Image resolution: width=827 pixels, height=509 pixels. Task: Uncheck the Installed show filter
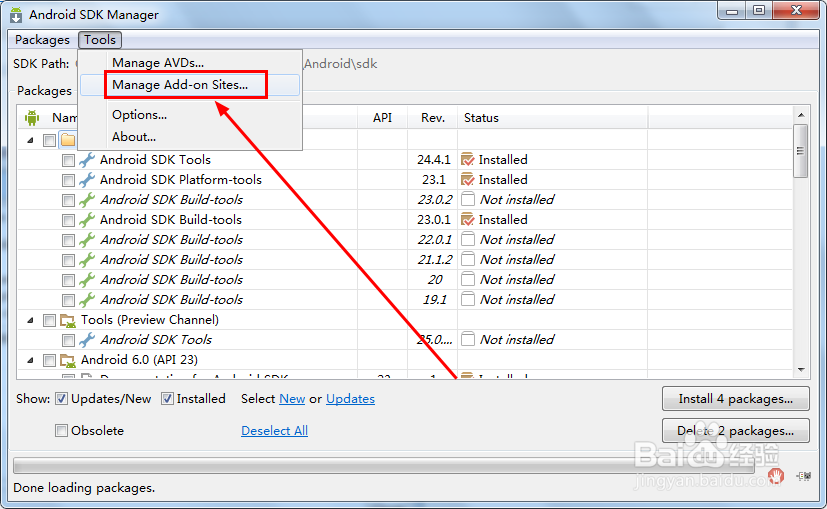coord(167,399)
